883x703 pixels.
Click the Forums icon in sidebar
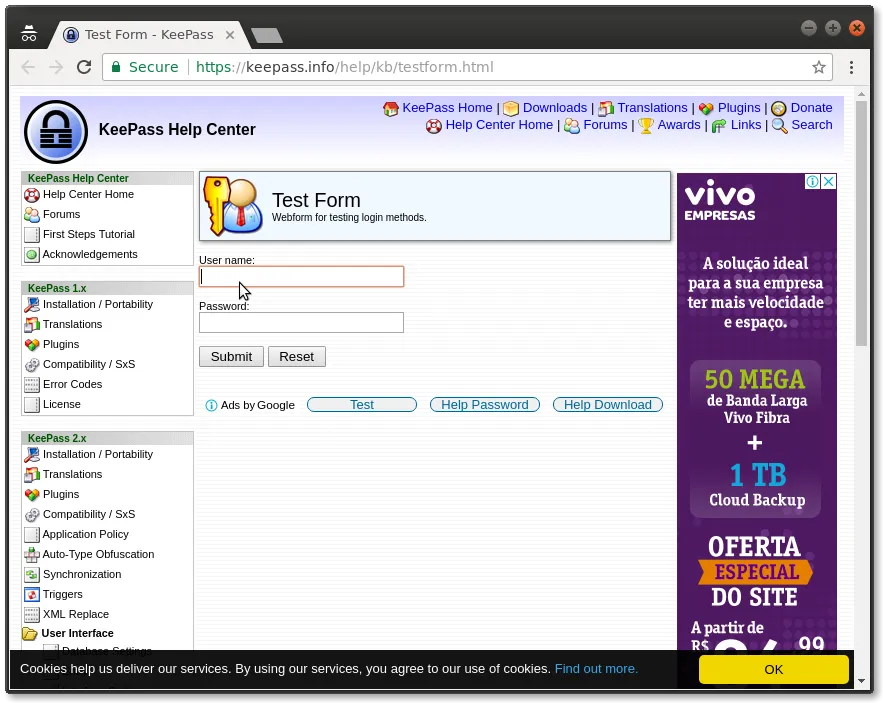coord(32,215)
